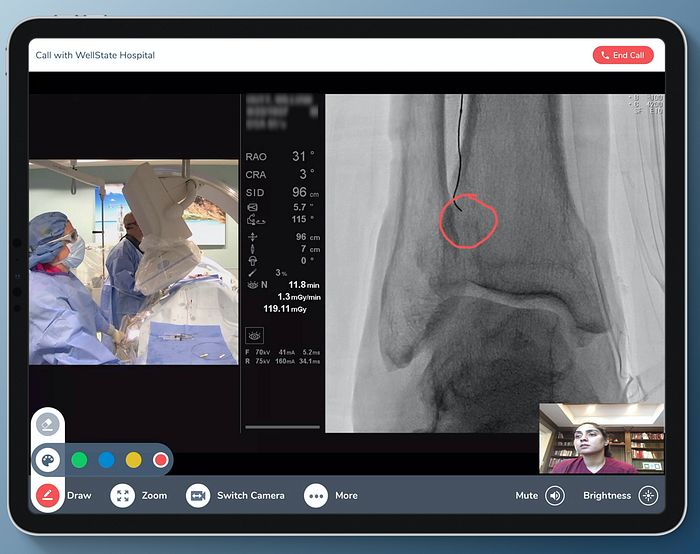700x554 pixels.
Task: Click the Brightness label
Action: pyautogui.click(x=607, y=495)
